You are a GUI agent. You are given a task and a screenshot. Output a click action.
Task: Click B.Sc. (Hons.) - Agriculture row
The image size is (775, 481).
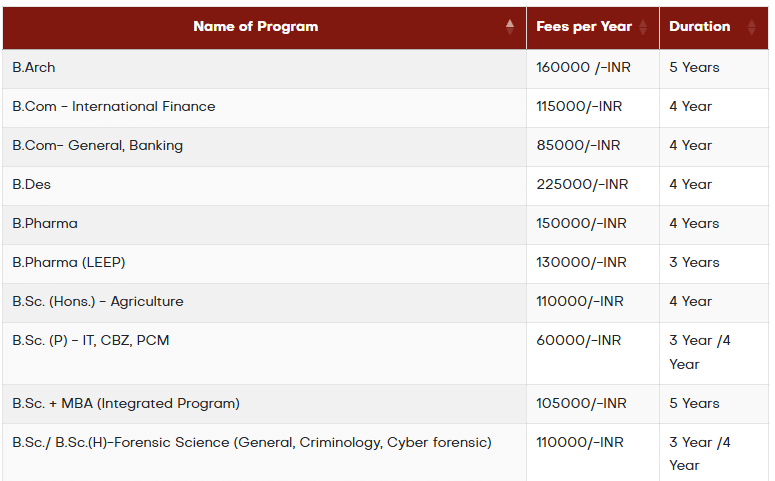coord(98,302)
